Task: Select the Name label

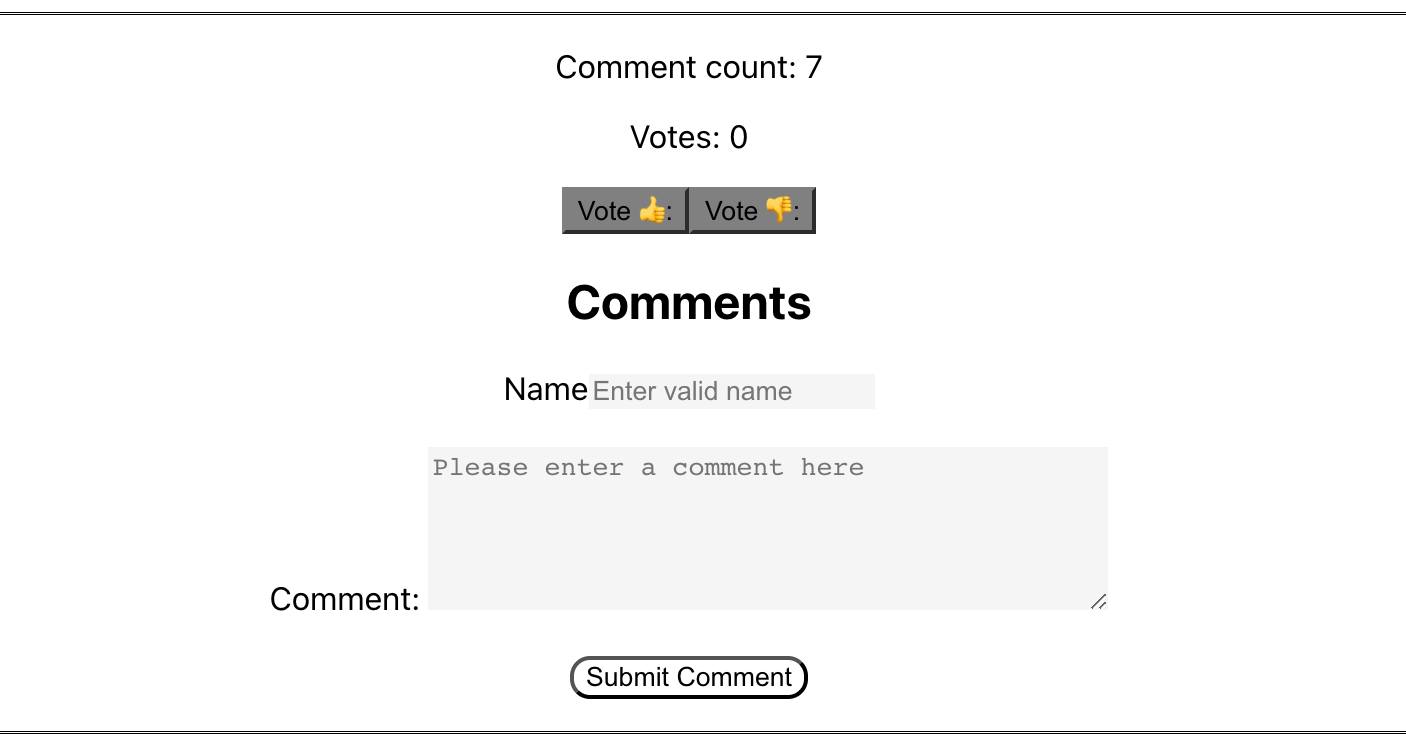Action: click(x=545, y=389)
